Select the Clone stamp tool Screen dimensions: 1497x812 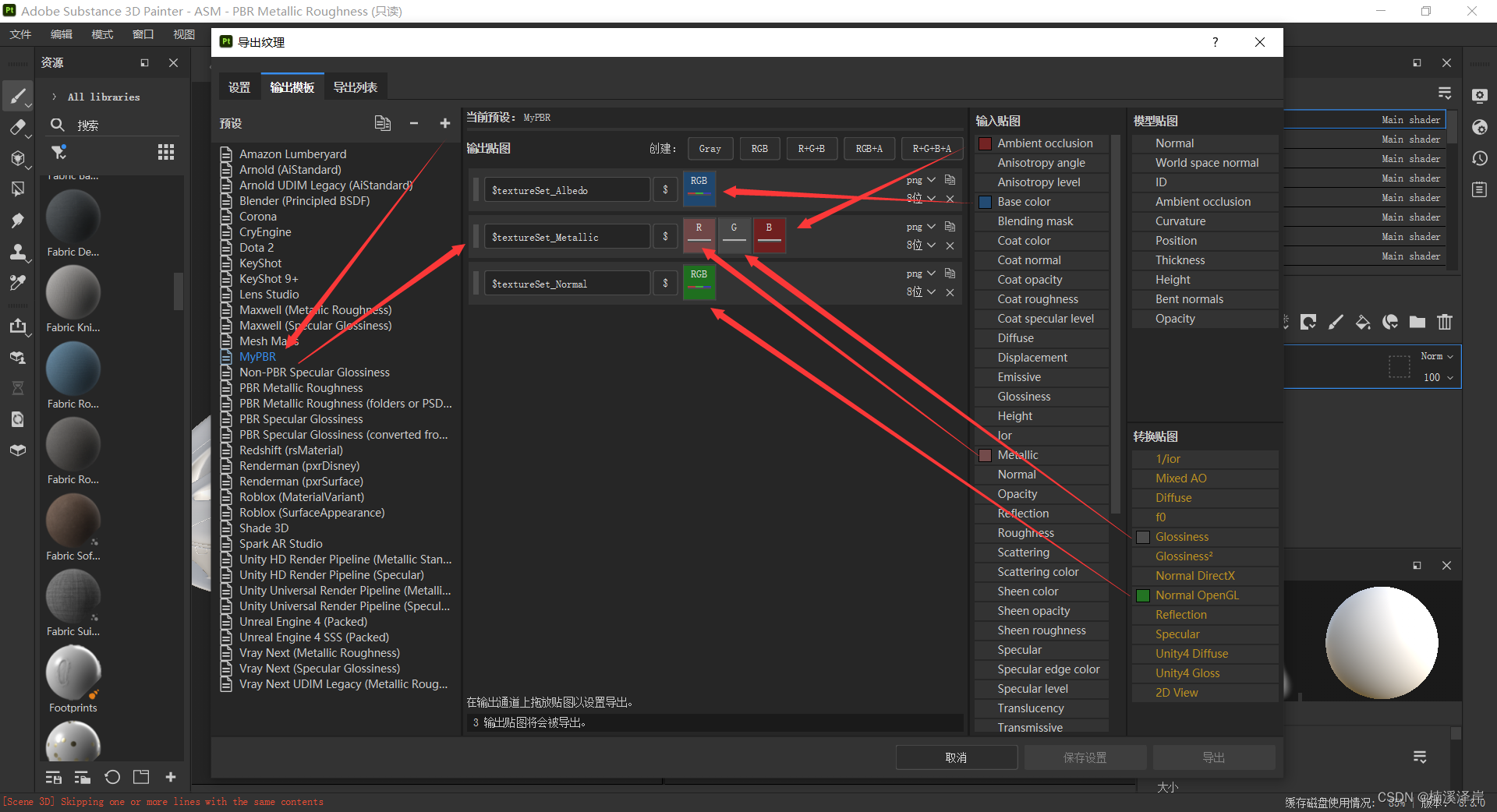pos(17,252)
